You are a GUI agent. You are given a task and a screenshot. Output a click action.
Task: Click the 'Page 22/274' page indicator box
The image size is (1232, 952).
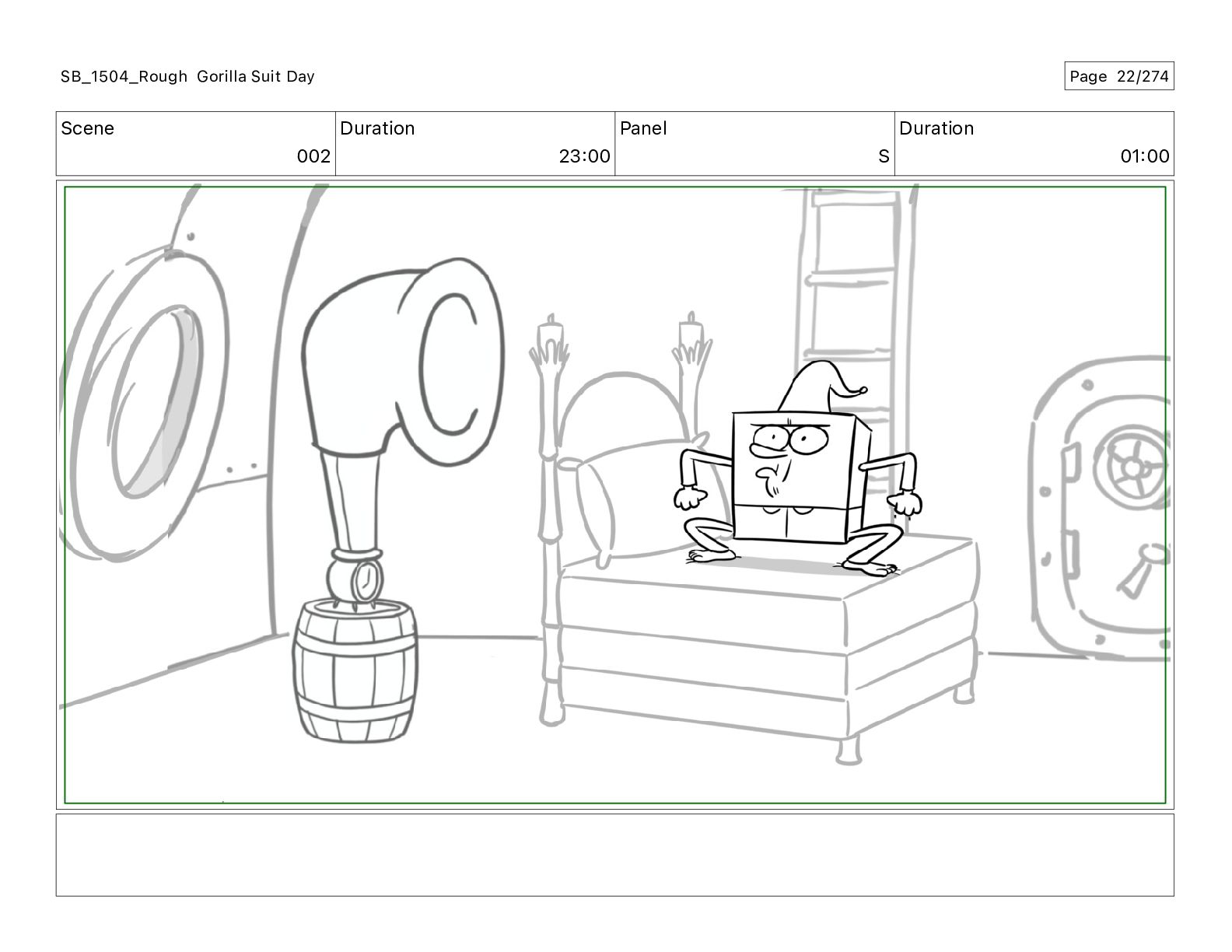(1118, 76)
